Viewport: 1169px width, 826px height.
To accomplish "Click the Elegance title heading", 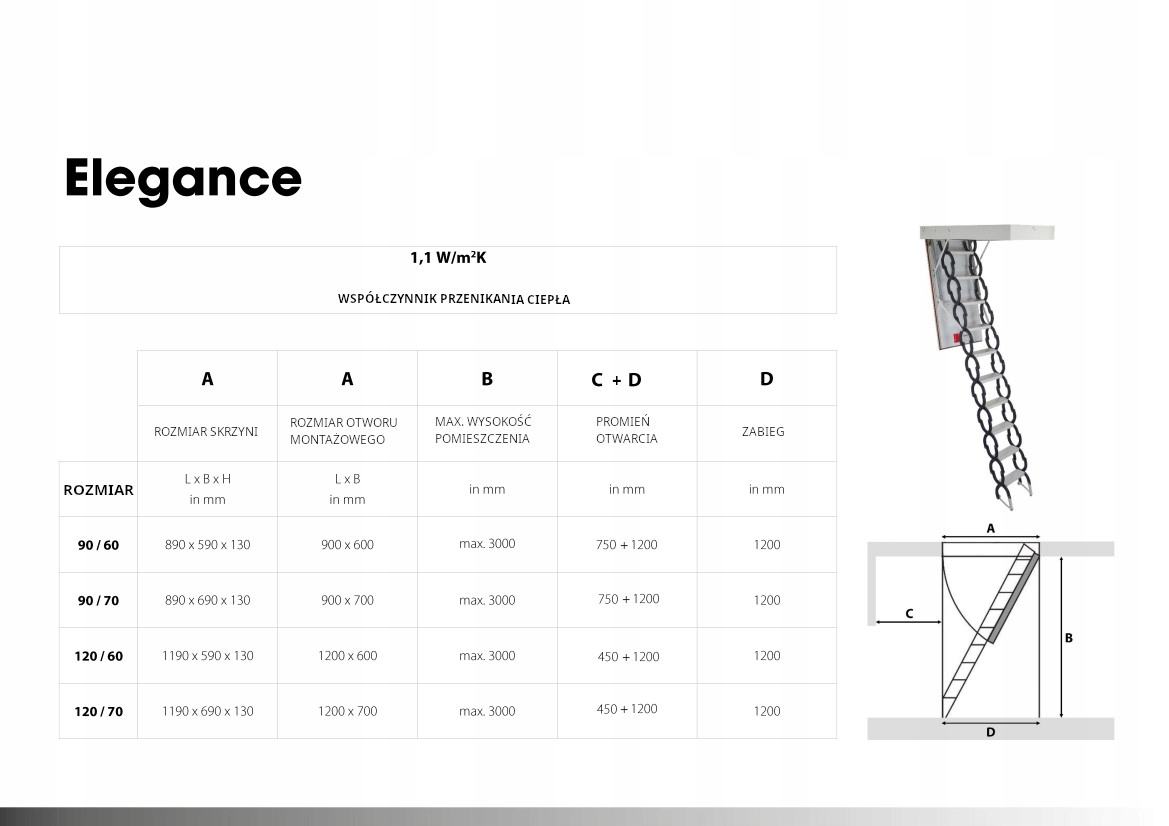I will 183,179.
